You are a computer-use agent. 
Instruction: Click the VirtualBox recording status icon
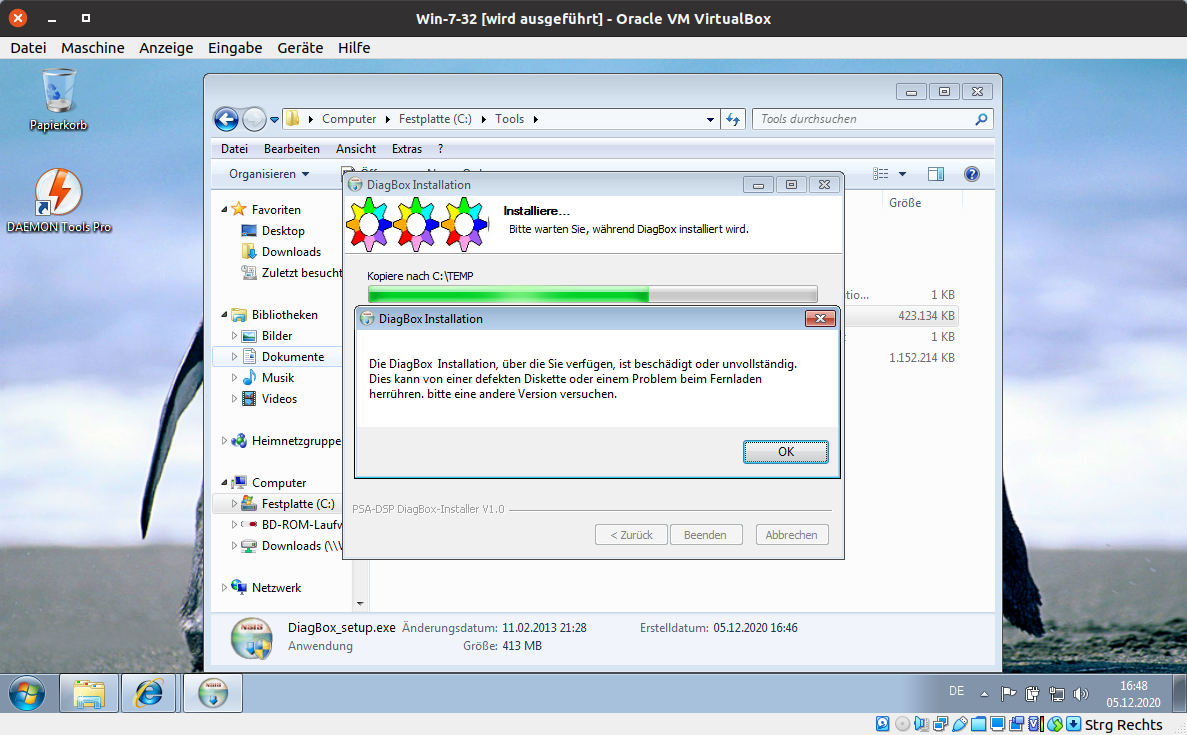pos(1017,724)
